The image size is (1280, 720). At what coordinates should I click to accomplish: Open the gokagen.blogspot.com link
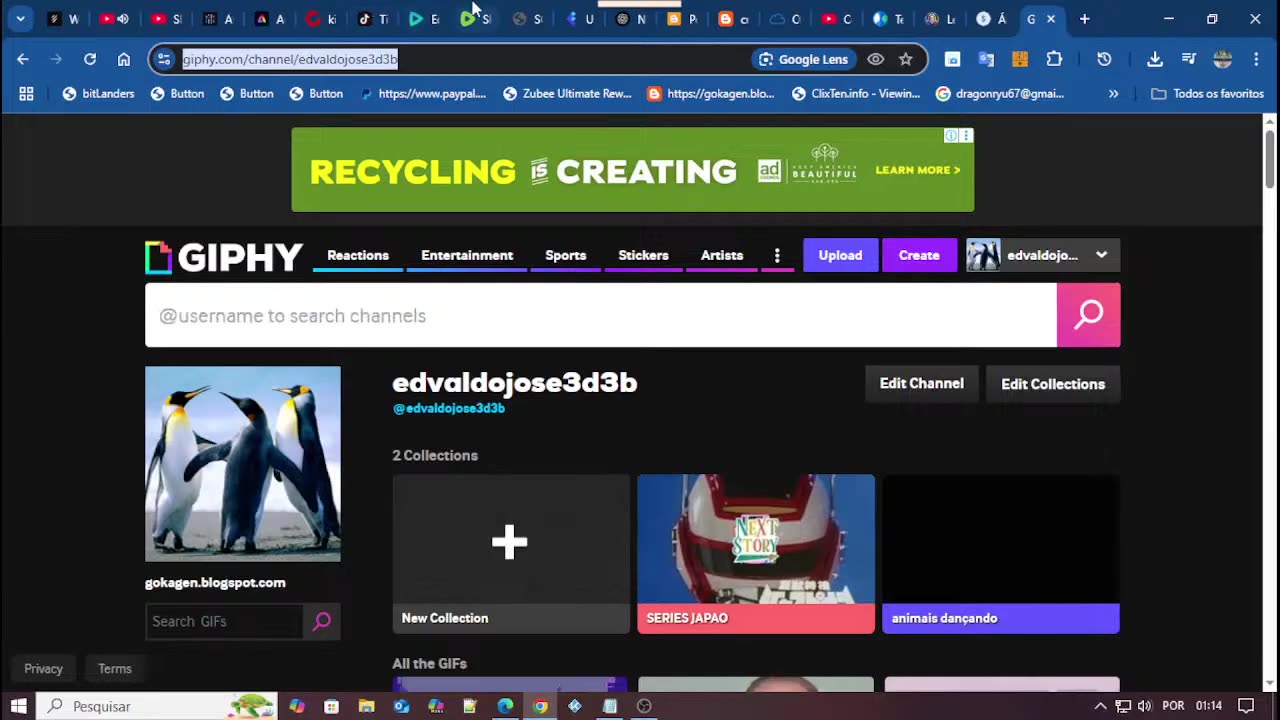coord(215,582)
